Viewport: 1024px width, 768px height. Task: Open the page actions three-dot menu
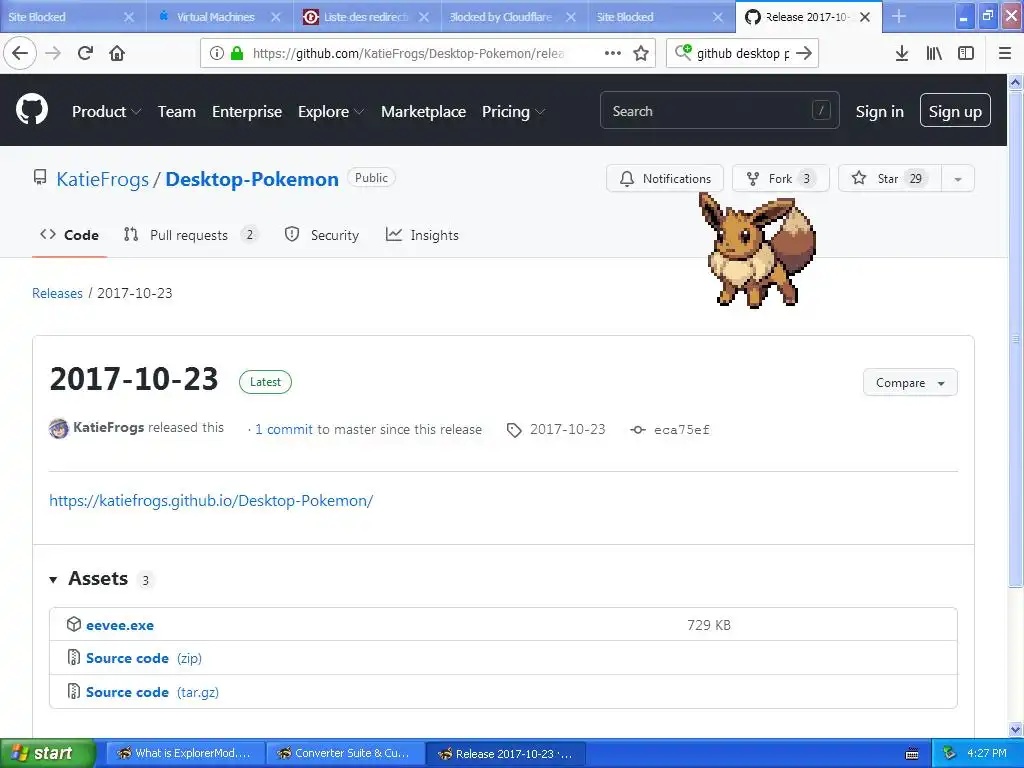point(613,53)
